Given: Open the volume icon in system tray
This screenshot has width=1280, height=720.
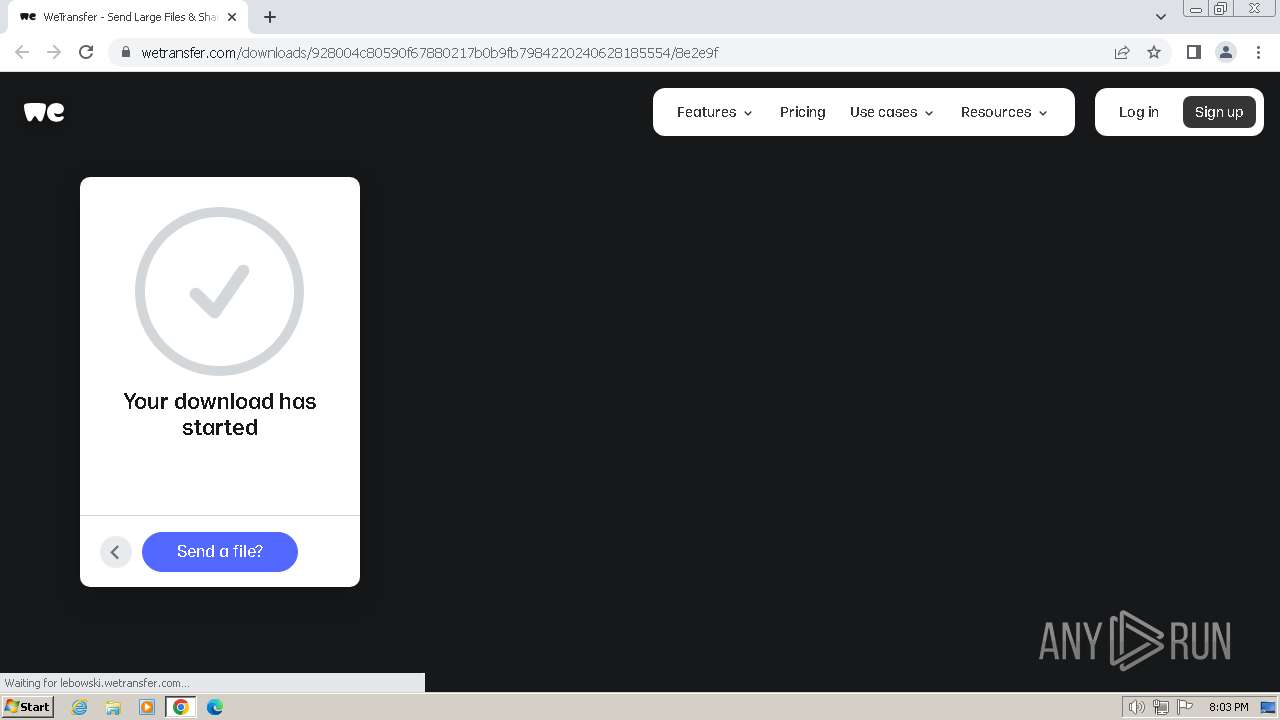Looking at the screenshot, I should (1137, 707).
